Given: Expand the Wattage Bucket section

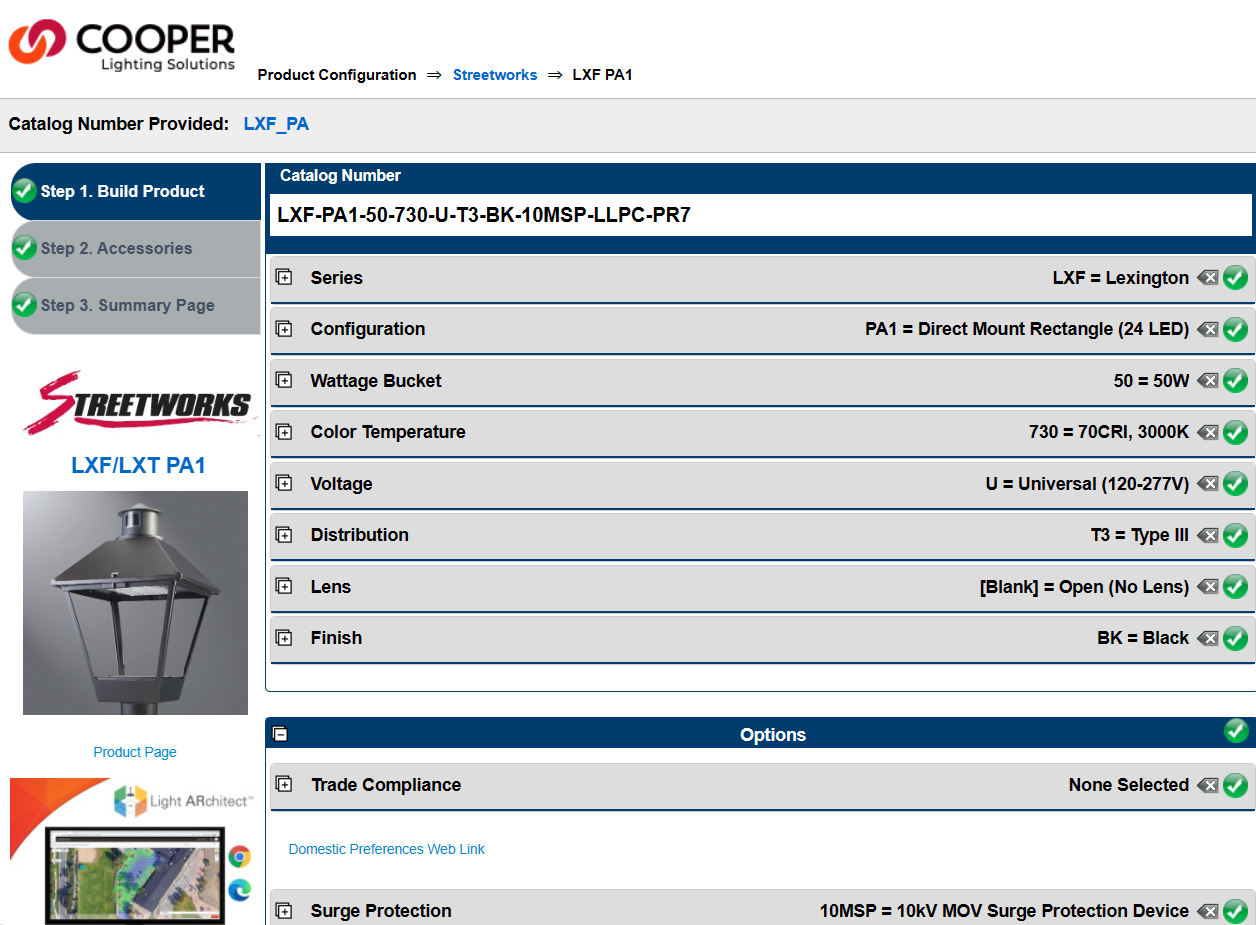Looking at the screenshot, I should tap(284, 381).
